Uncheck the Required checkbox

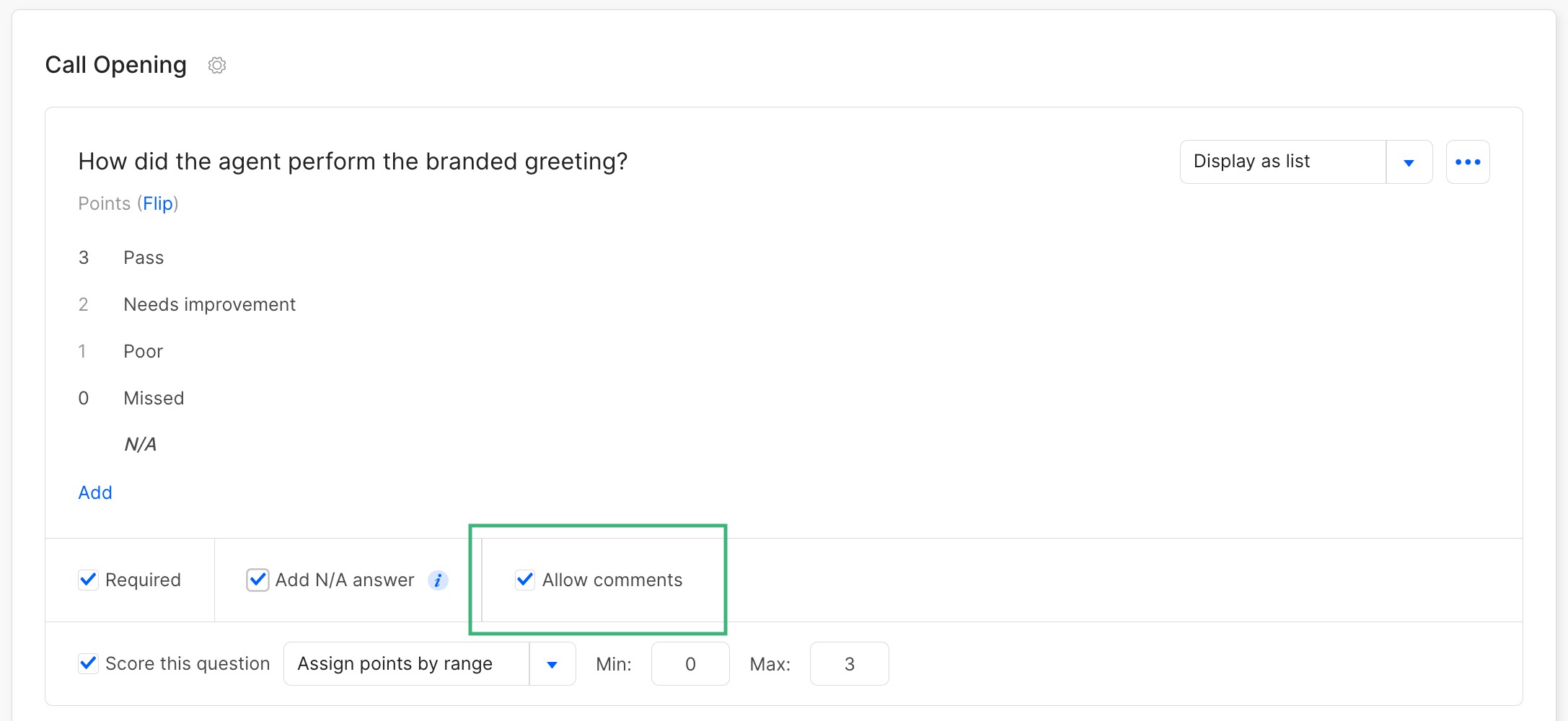click(x=88, y=579)
